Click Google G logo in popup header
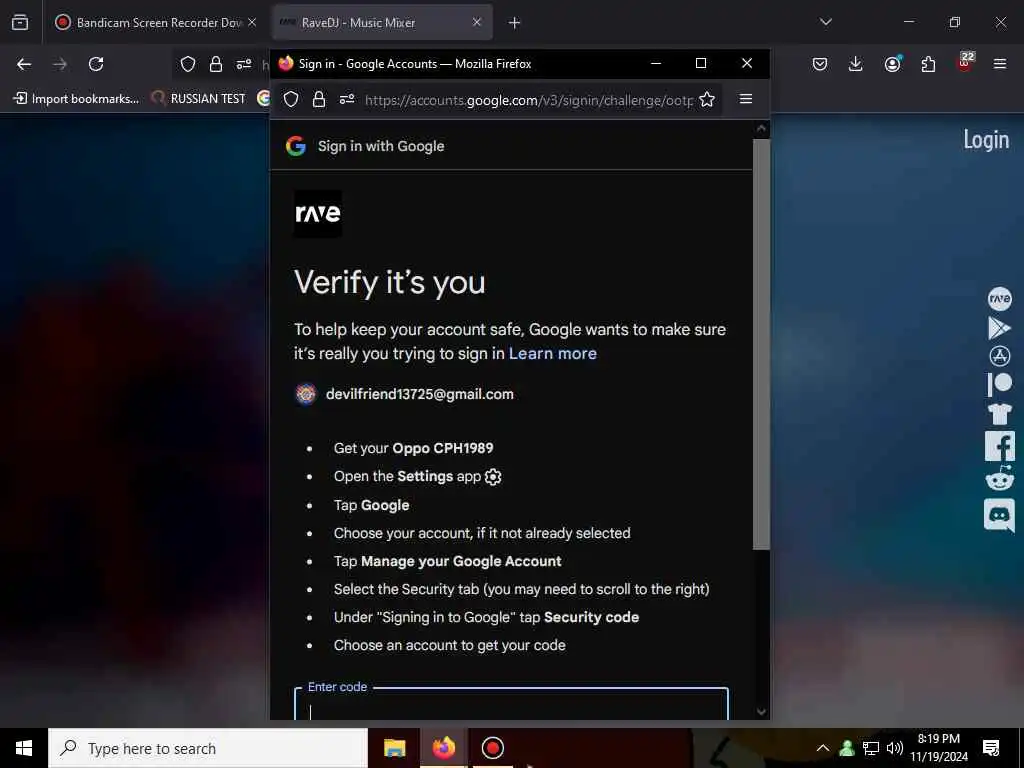1024x768 pixels. click(296, 146)
